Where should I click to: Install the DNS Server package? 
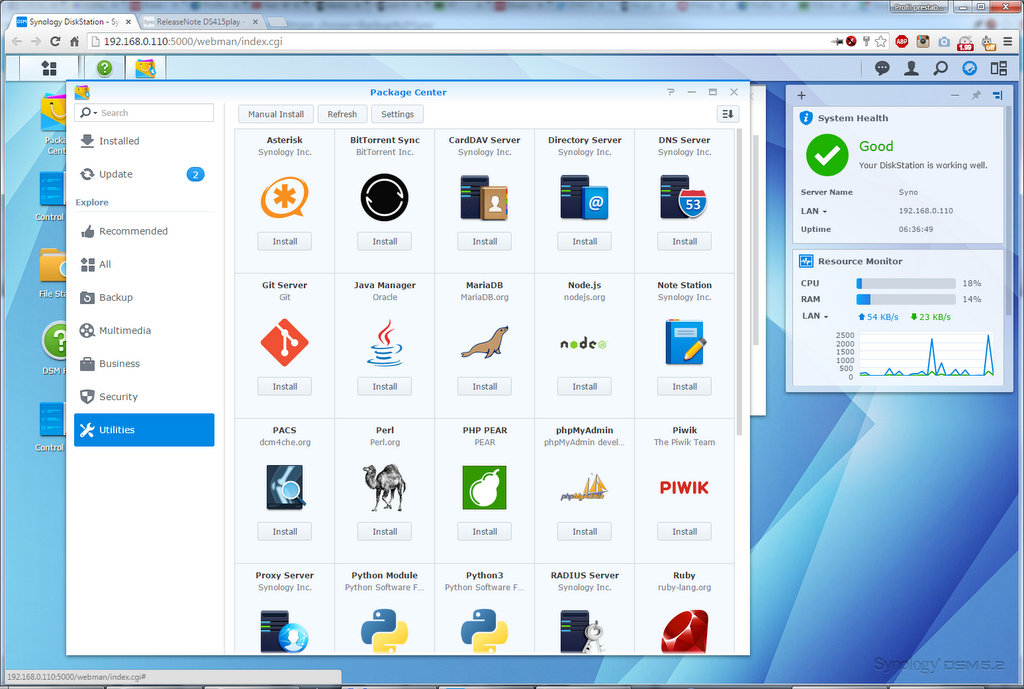coord(684,242)
